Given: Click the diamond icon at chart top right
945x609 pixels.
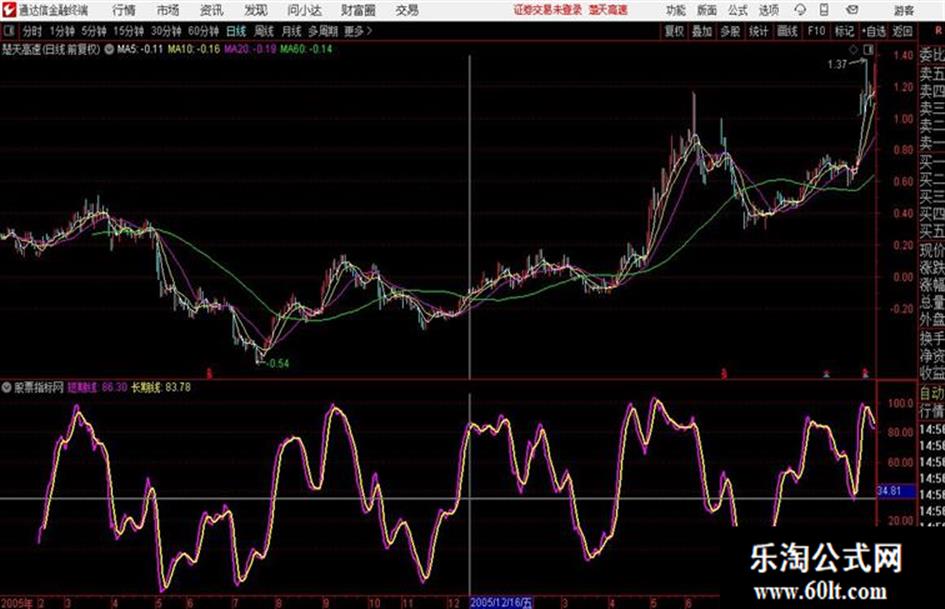Looking at the screenshot, I should 853,50.
